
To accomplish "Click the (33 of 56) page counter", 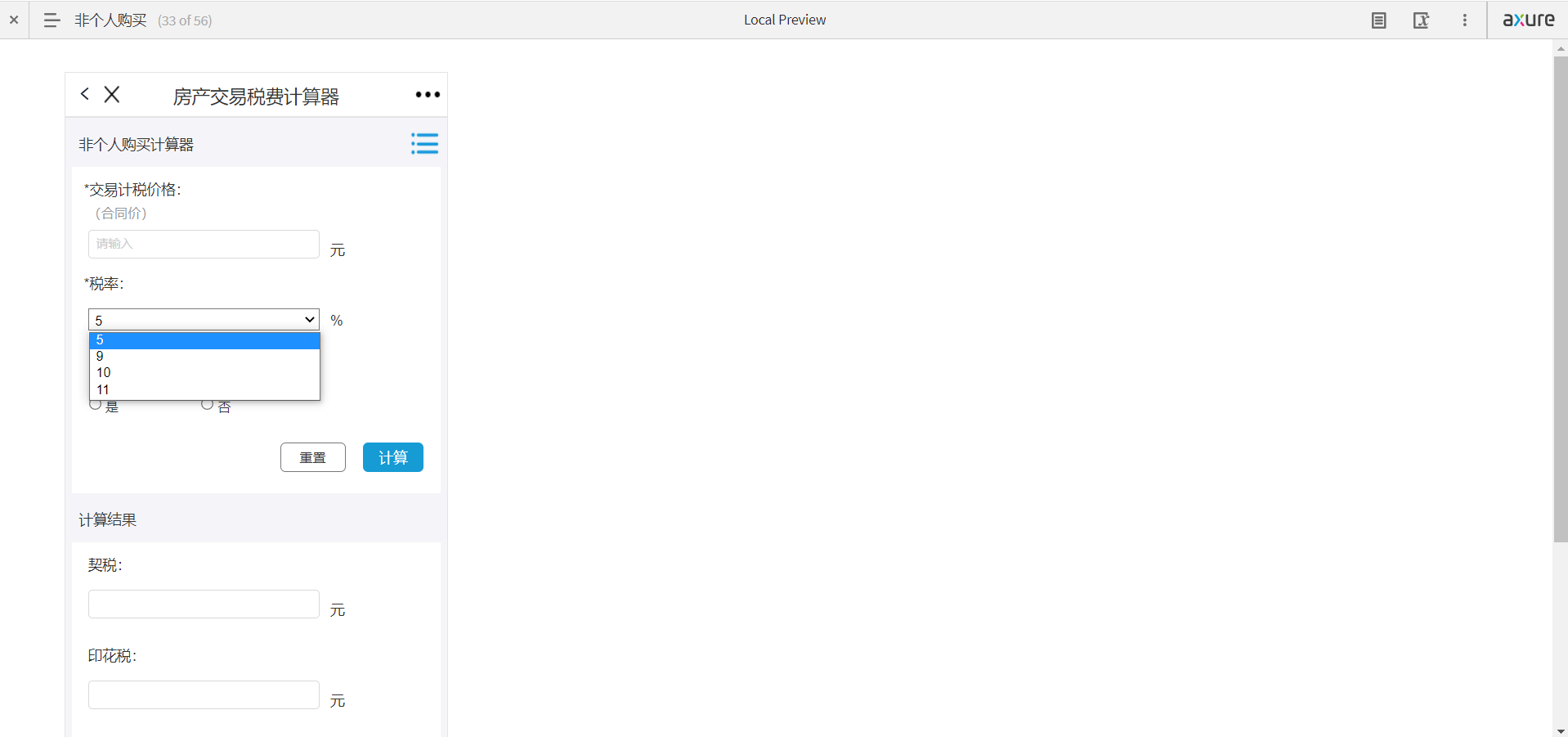I will pos(185,20).
